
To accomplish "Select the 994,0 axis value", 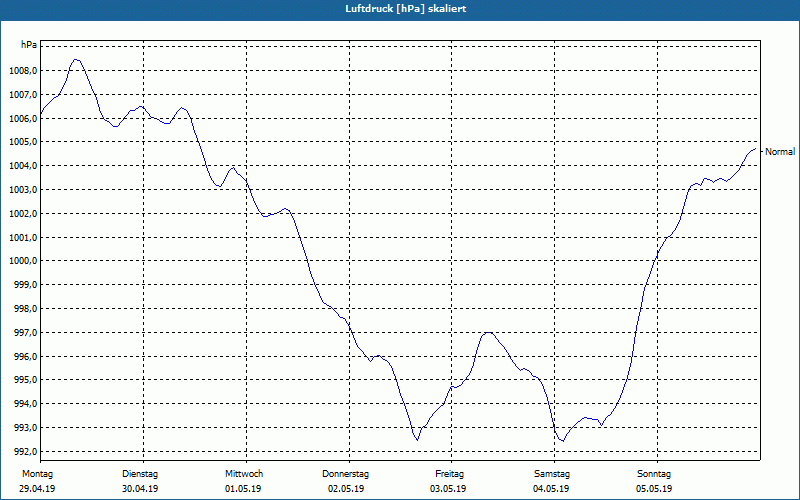I will click(26, 404).
